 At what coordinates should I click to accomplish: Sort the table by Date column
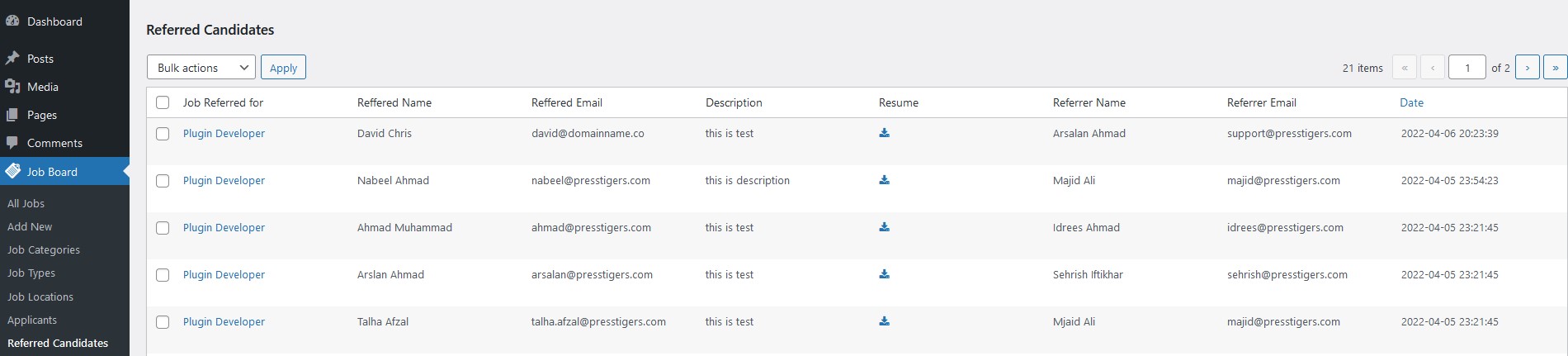(1411, 102)
